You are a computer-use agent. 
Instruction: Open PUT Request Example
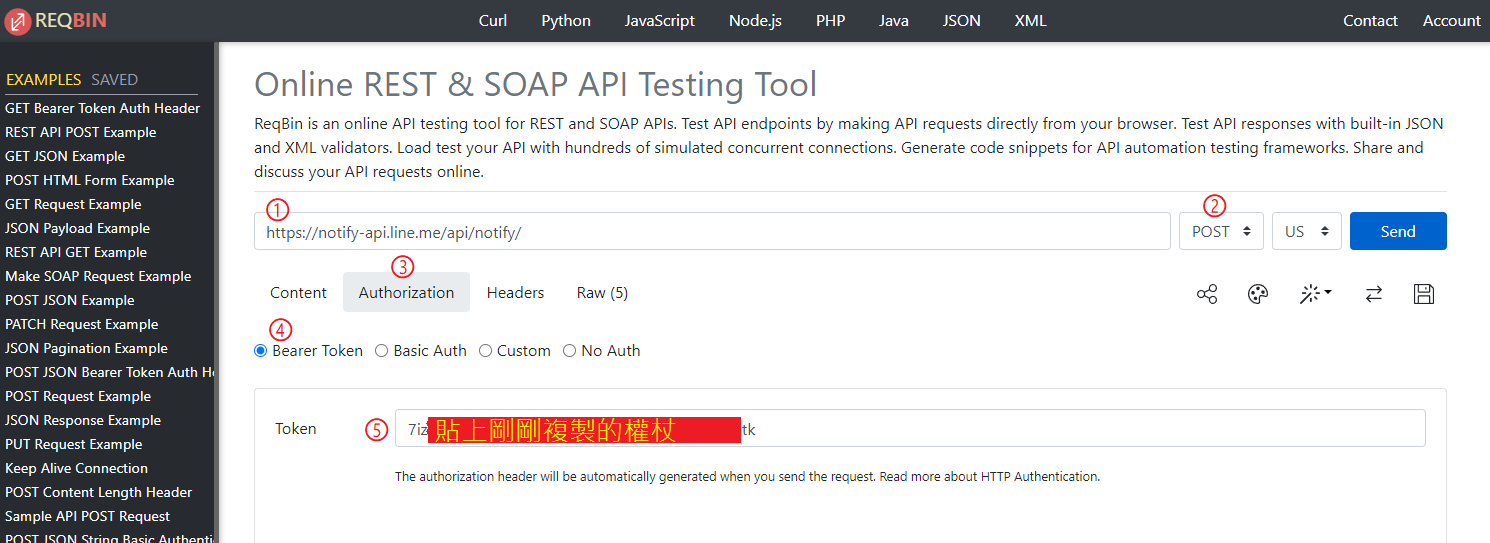(x=74, y=444)
